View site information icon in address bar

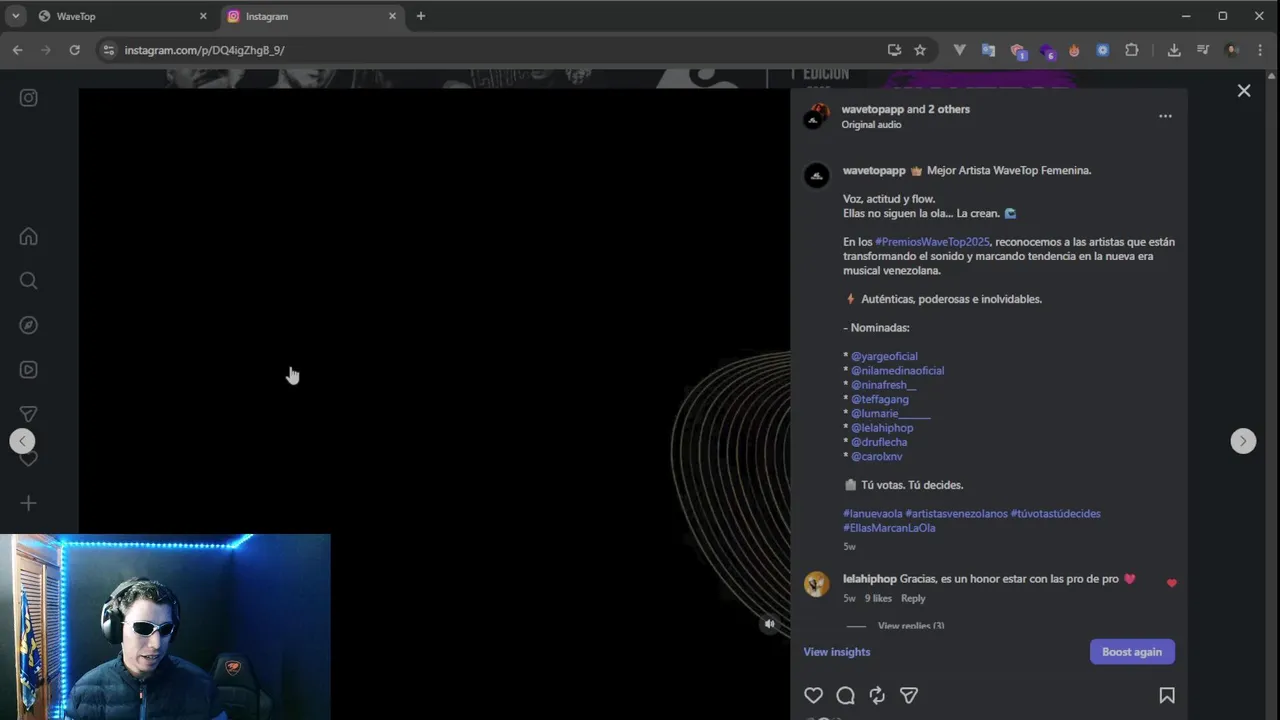point(109,50)
